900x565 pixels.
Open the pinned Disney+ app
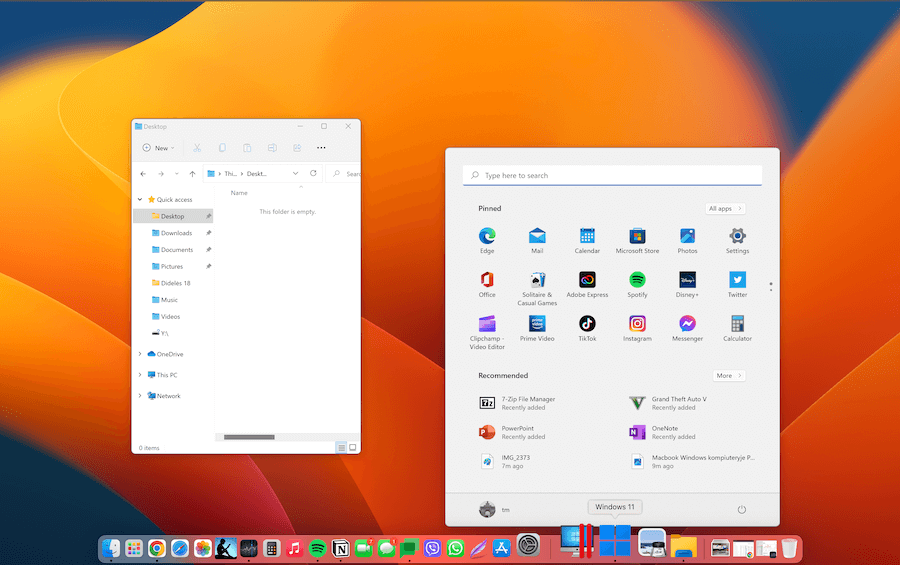click(x=687, y=284)
